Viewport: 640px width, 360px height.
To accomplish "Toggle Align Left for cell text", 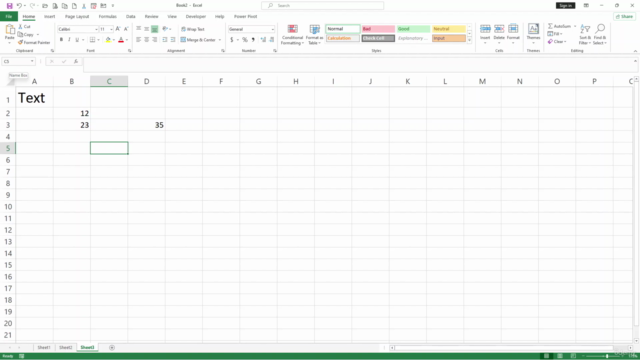I will coord(139,40).
